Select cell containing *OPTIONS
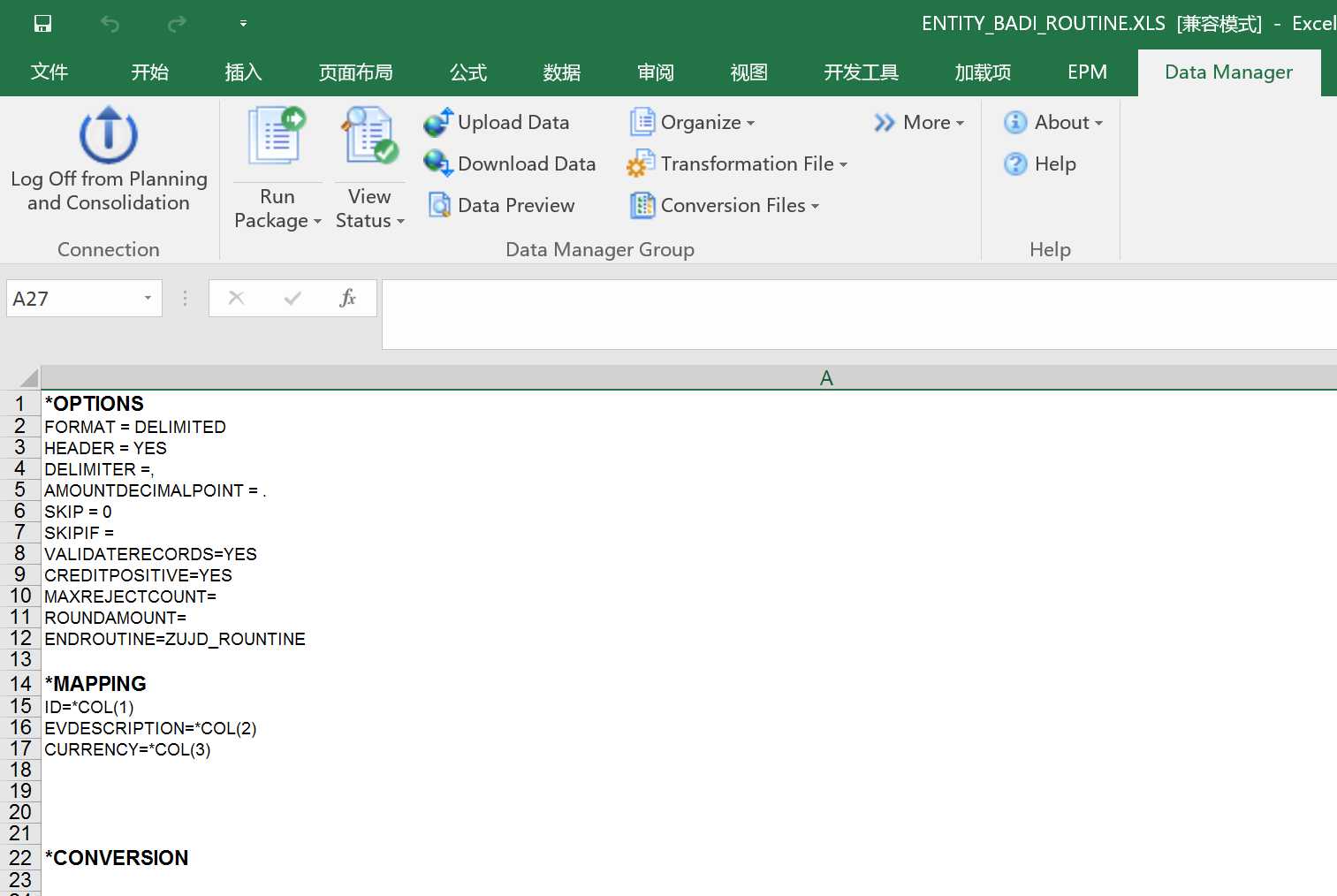 689,404
